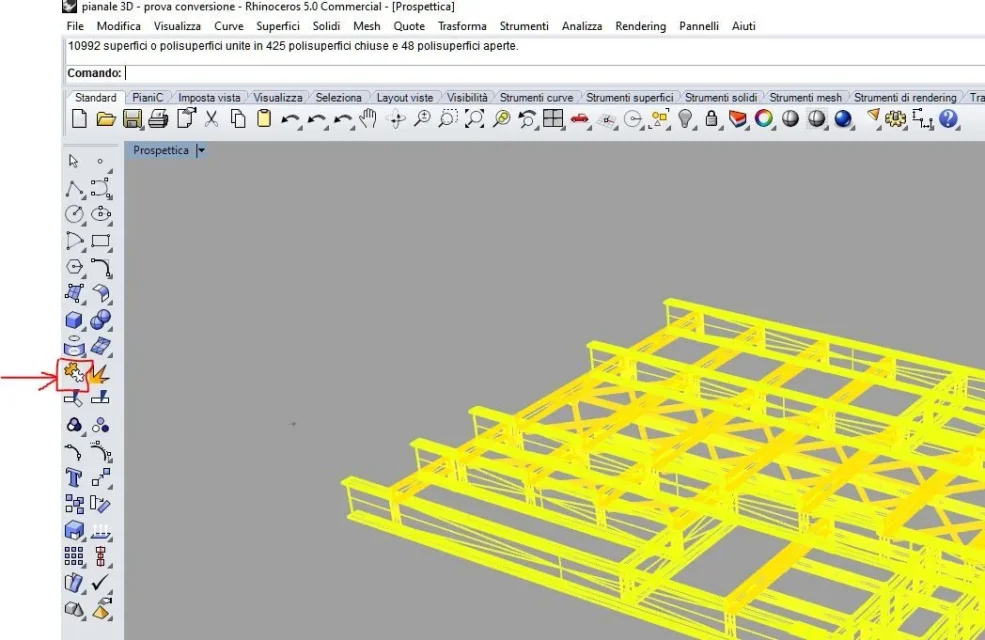The height and width of the screenshot is (640, 985).
Task: Open the Zoom Extents tool on the toolbar
Action: [x=475, y=120]
